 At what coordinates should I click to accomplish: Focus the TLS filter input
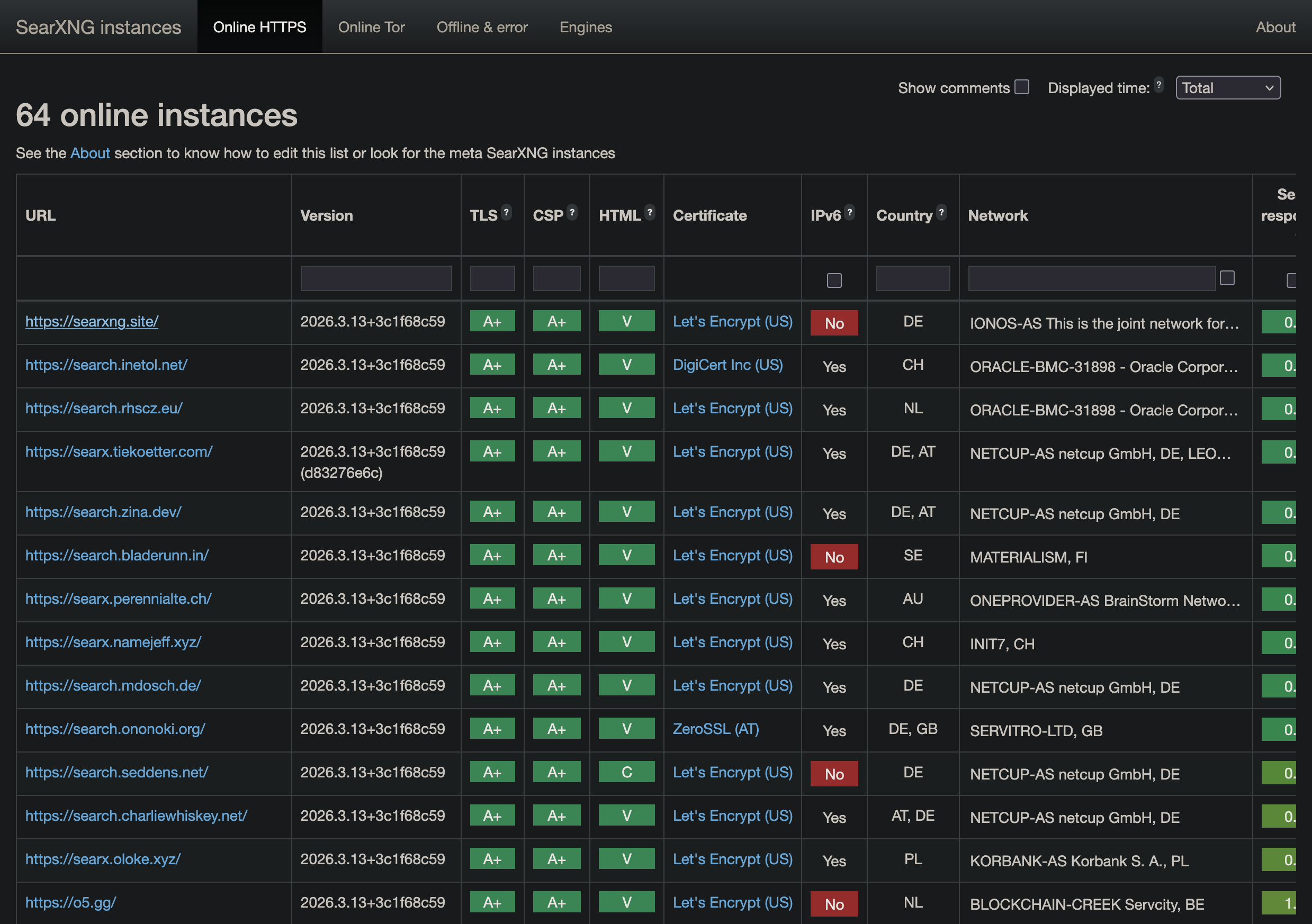(492, 278)
